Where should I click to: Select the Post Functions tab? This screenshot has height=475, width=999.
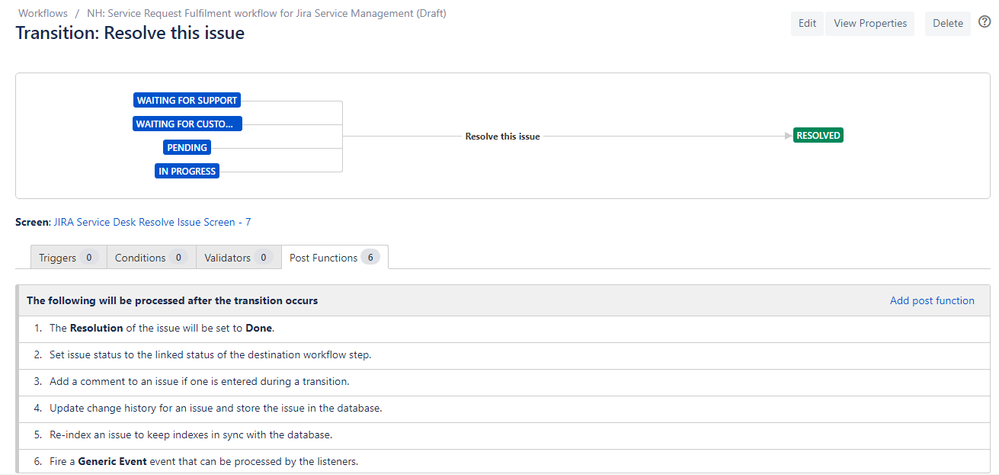point(334,258)
